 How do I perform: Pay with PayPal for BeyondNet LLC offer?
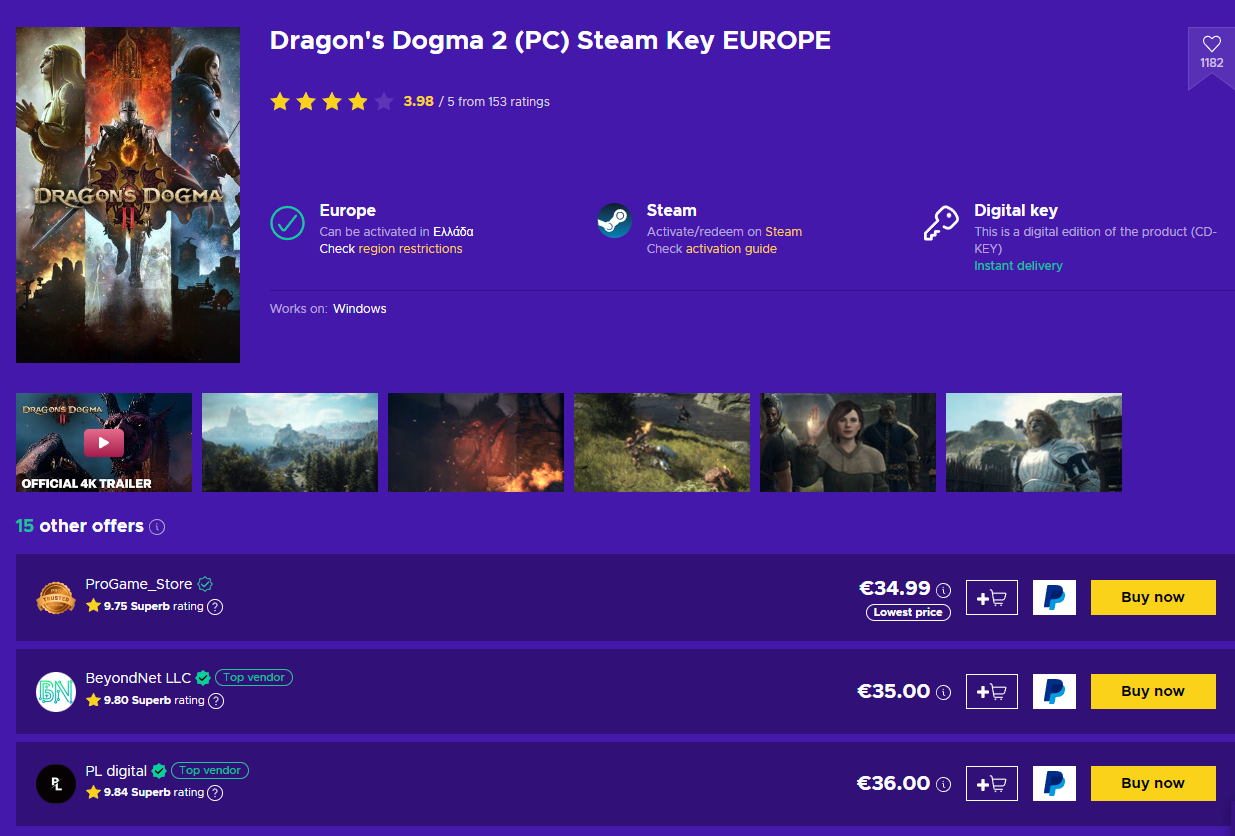[1054, 691]
